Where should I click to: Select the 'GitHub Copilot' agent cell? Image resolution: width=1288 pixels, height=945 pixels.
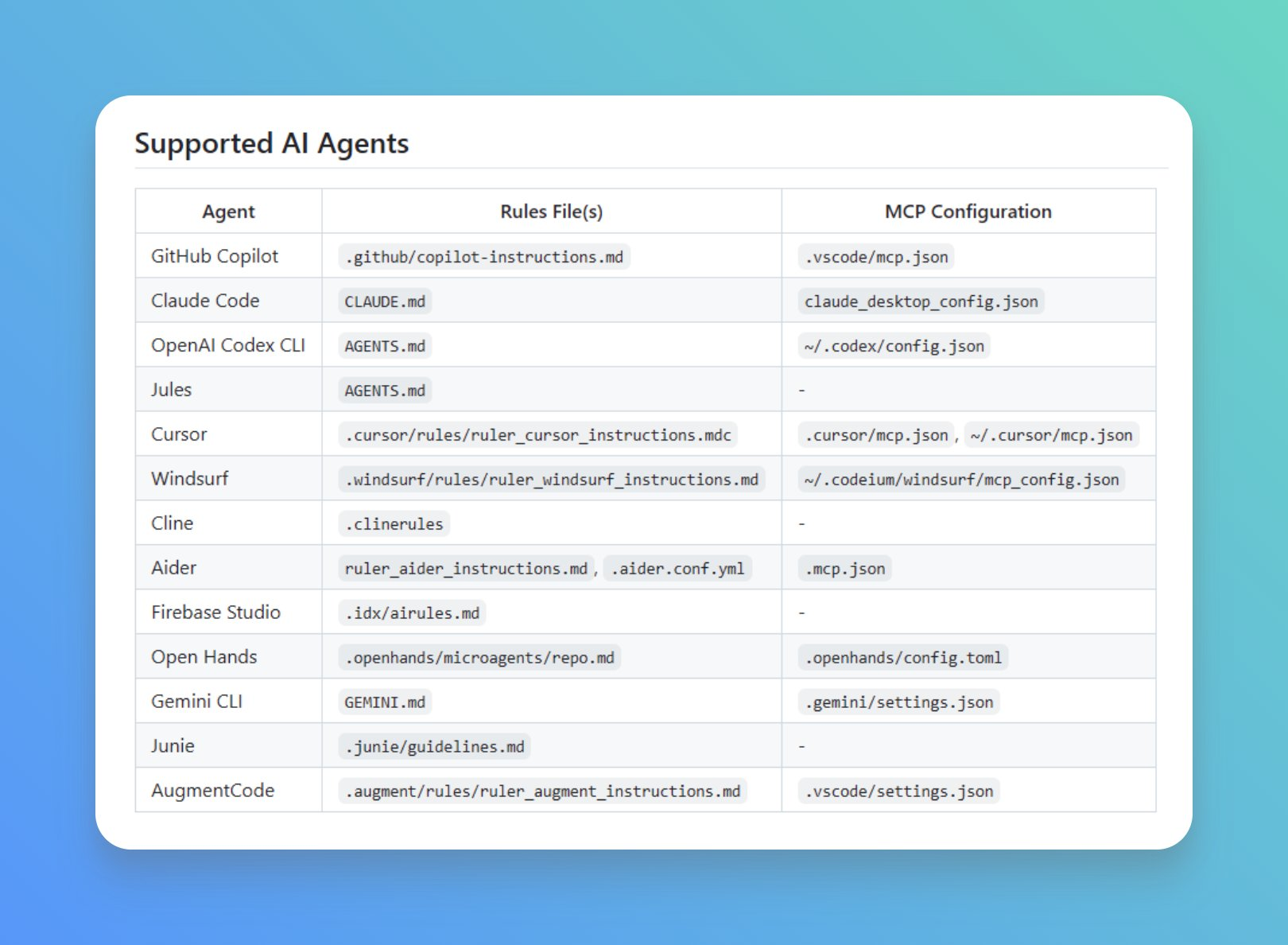[228, 256]
